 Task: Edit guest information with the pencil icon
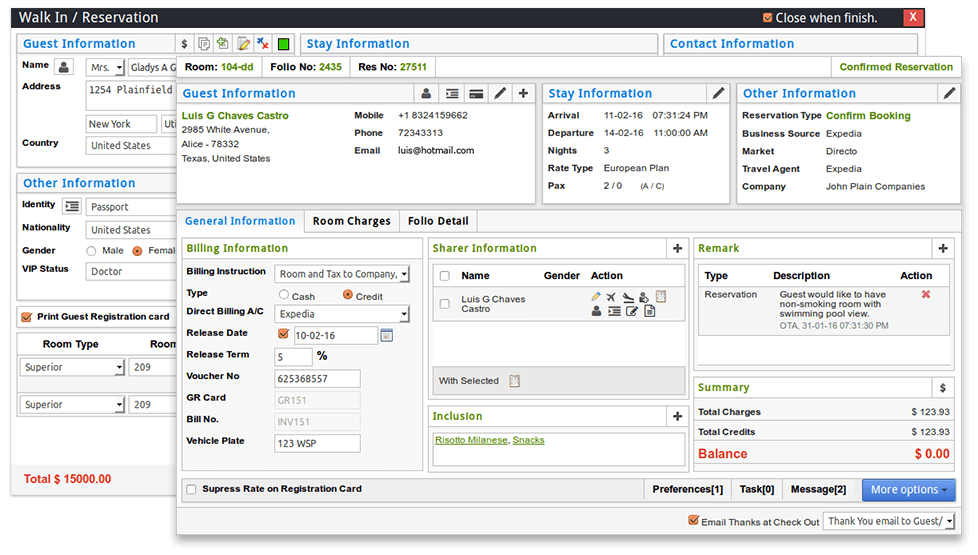(x=500, y=94)
